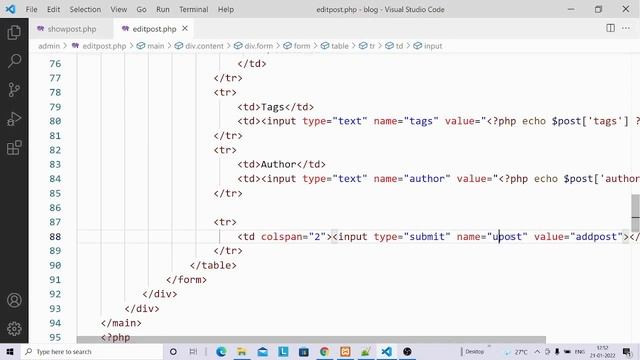Open the Extensions view
Screen dimensions: 640x360
click(14, 148)
